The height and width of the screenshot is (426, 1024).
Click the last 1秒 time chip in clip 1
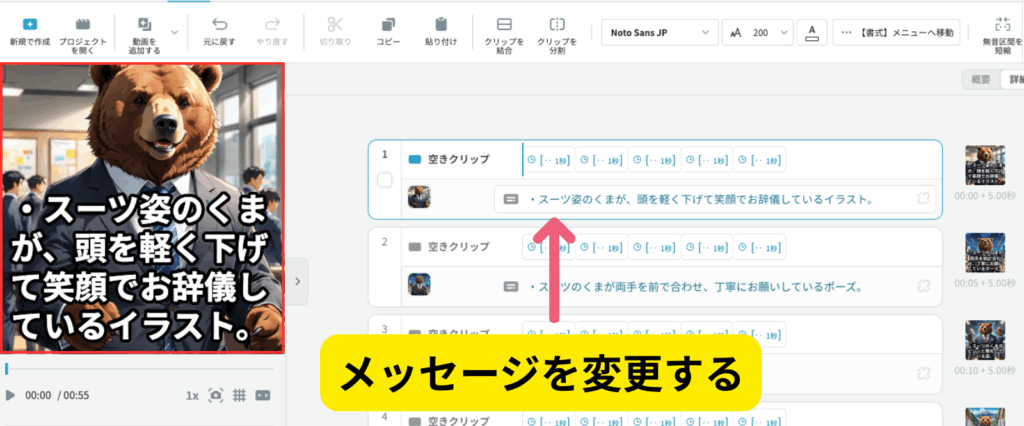click(760, 159)
